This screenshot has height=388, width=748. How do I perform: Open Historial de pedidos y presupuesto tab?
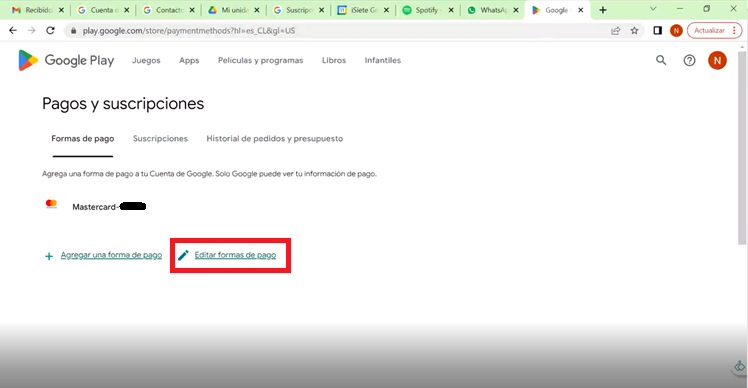(x=275, y=139)
